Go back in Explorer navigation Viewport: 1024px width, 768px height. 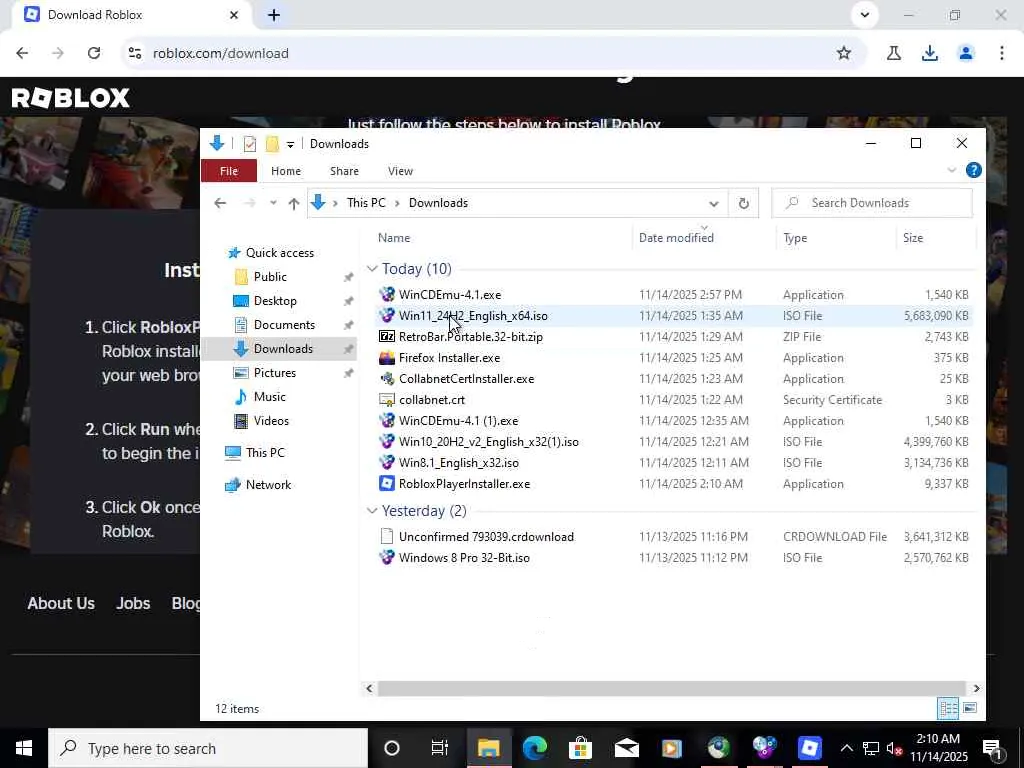coord(220,203)
